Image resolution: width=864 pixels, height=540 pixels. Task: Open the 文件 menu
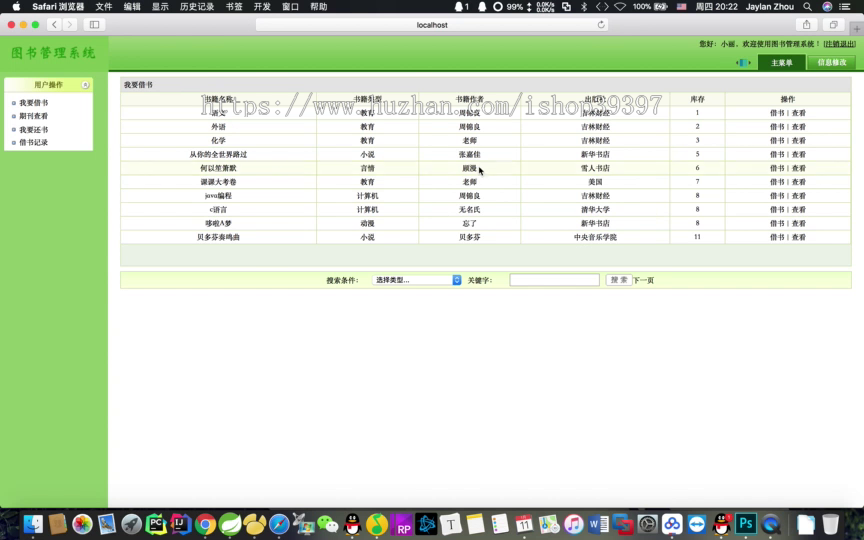pyautogui.click(x=104, y=7)
